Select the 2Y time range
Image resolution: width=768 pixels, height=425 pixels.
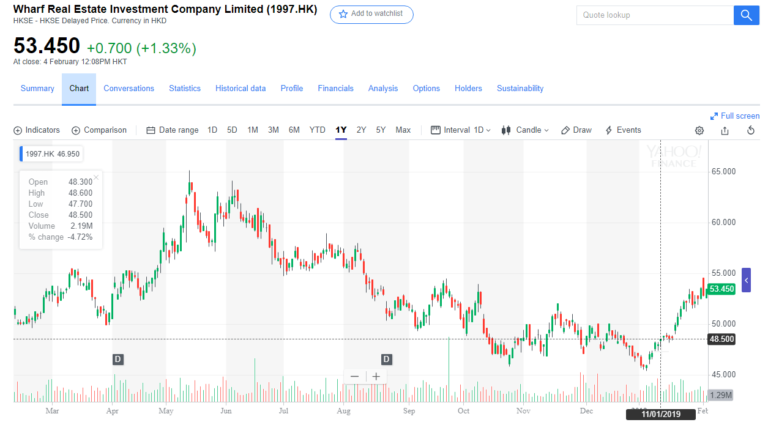(361, 130)
